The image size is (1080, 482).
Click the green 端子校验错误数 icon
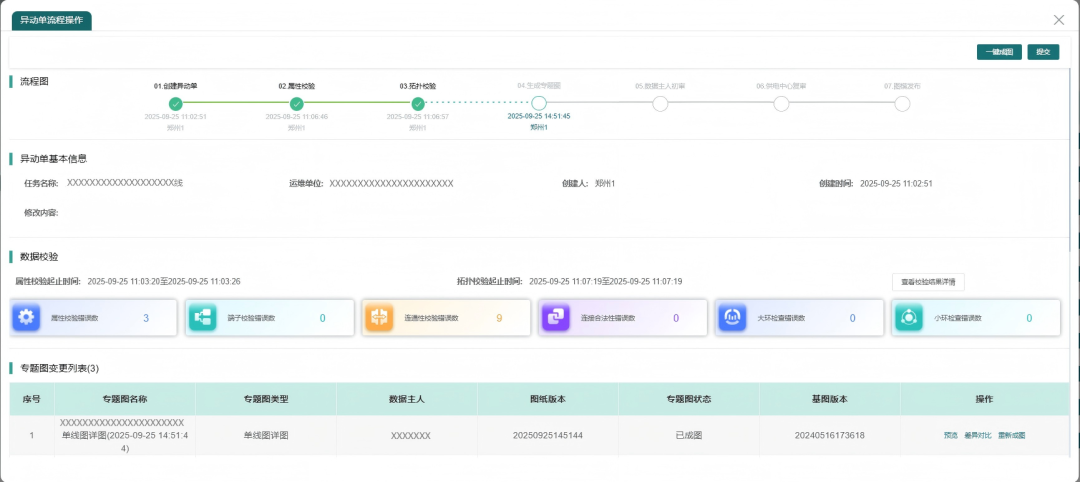click(203, 318)
